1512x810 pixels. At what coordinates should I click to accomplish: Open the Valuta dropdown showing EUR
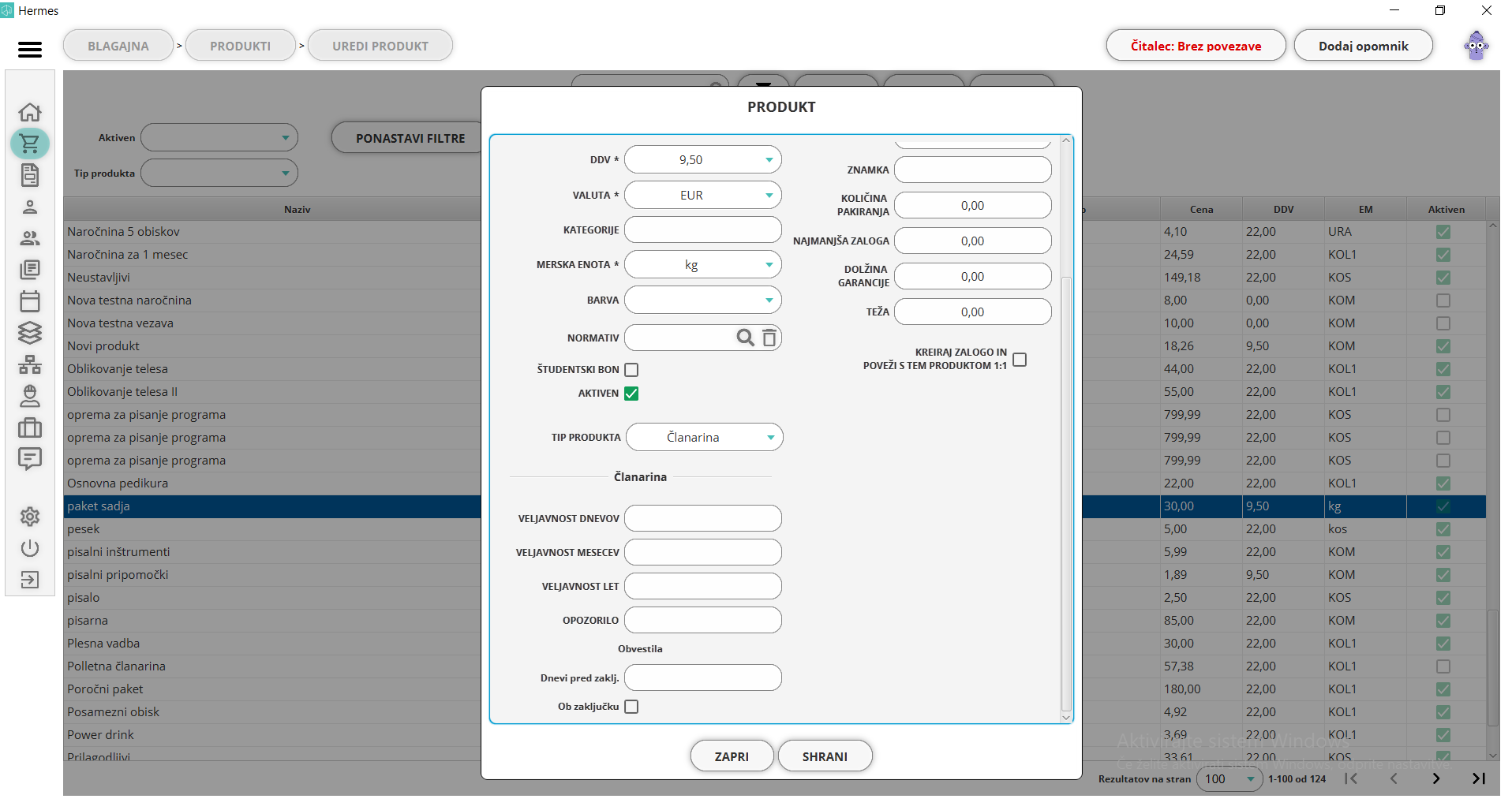point(702,195)
